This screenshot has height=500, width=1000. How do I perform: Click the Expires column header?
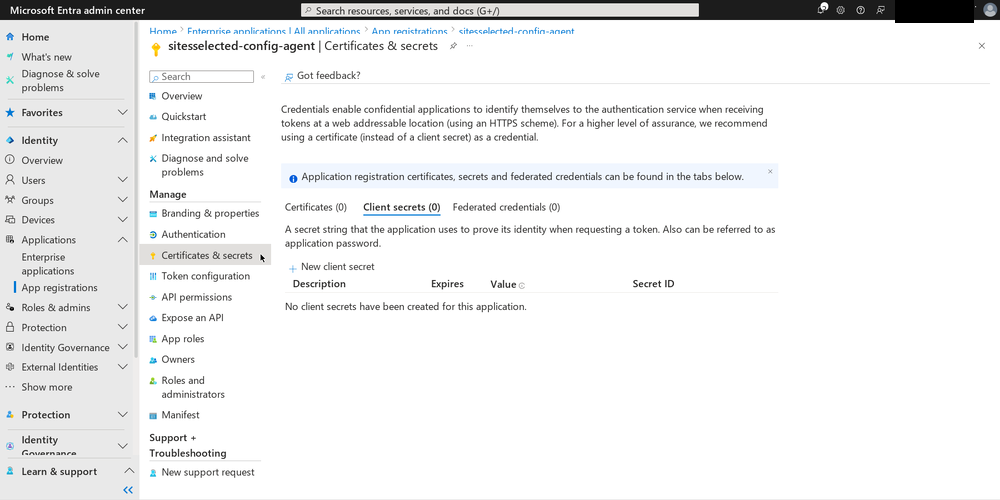447,284
